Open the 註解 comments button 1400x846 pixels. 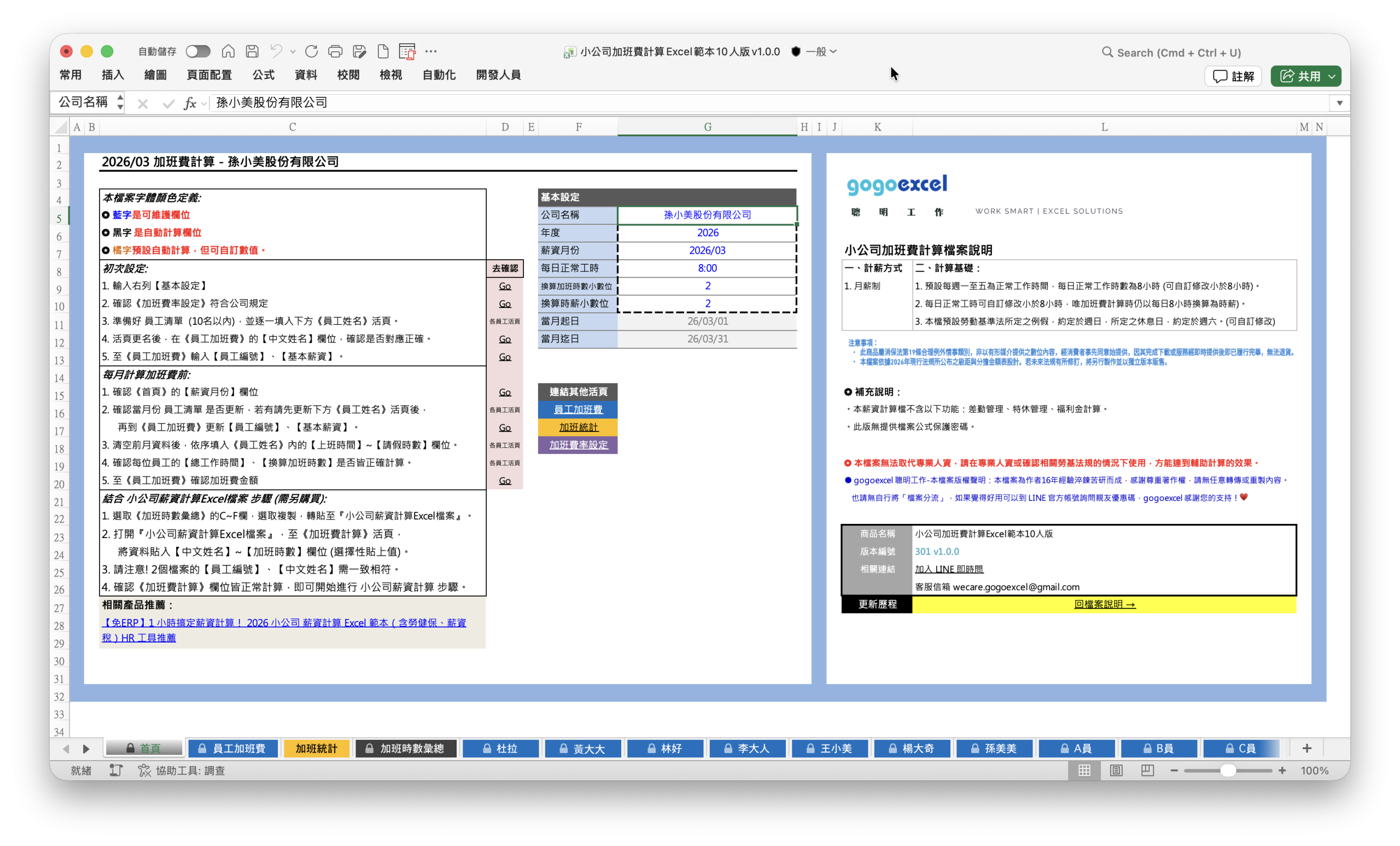pos(1233,76)
